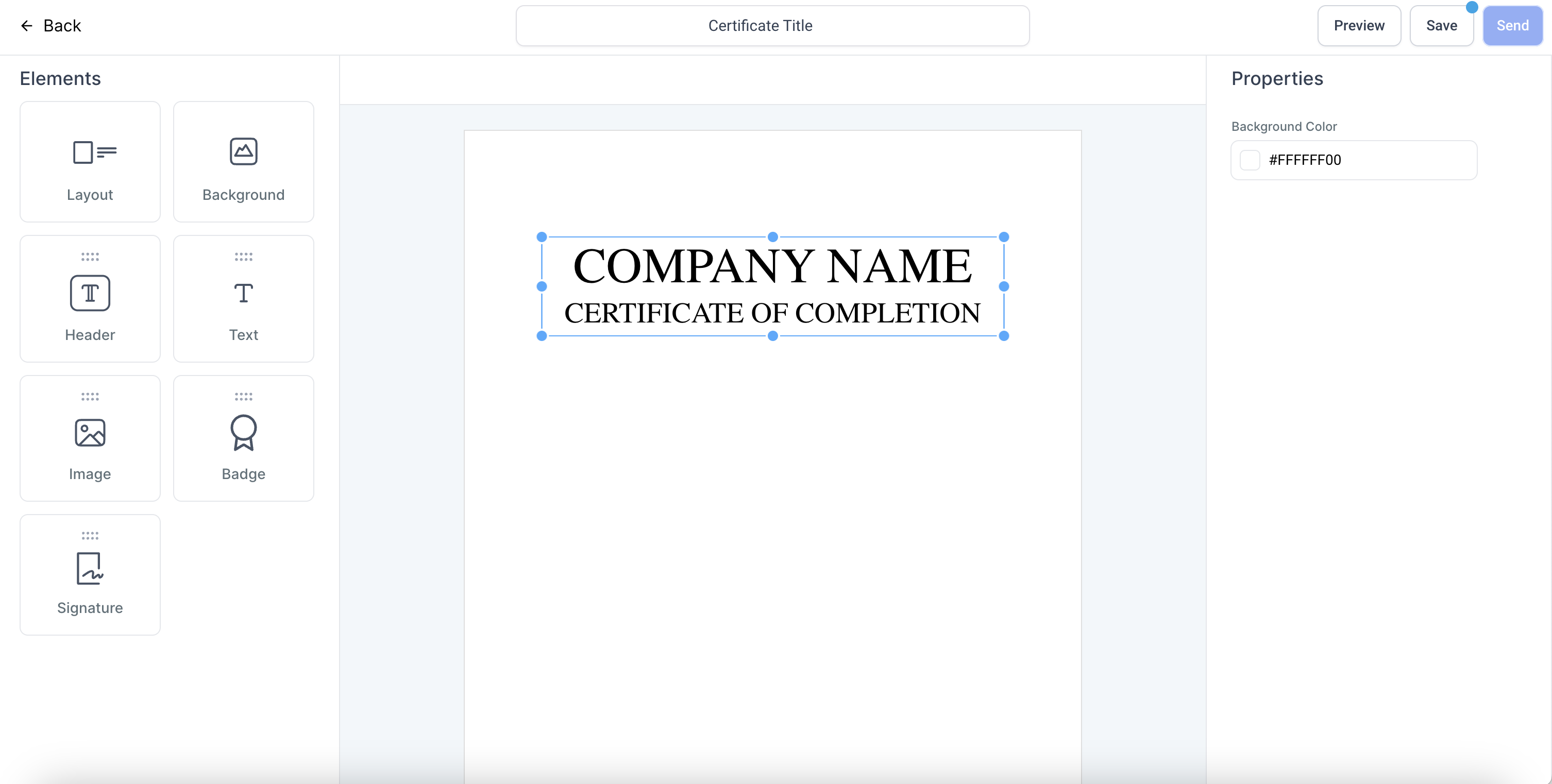Click the COMPANY NAME heading text
Image resolution: width=1552 pixels, height=784 pixels.
click(772, 267)
